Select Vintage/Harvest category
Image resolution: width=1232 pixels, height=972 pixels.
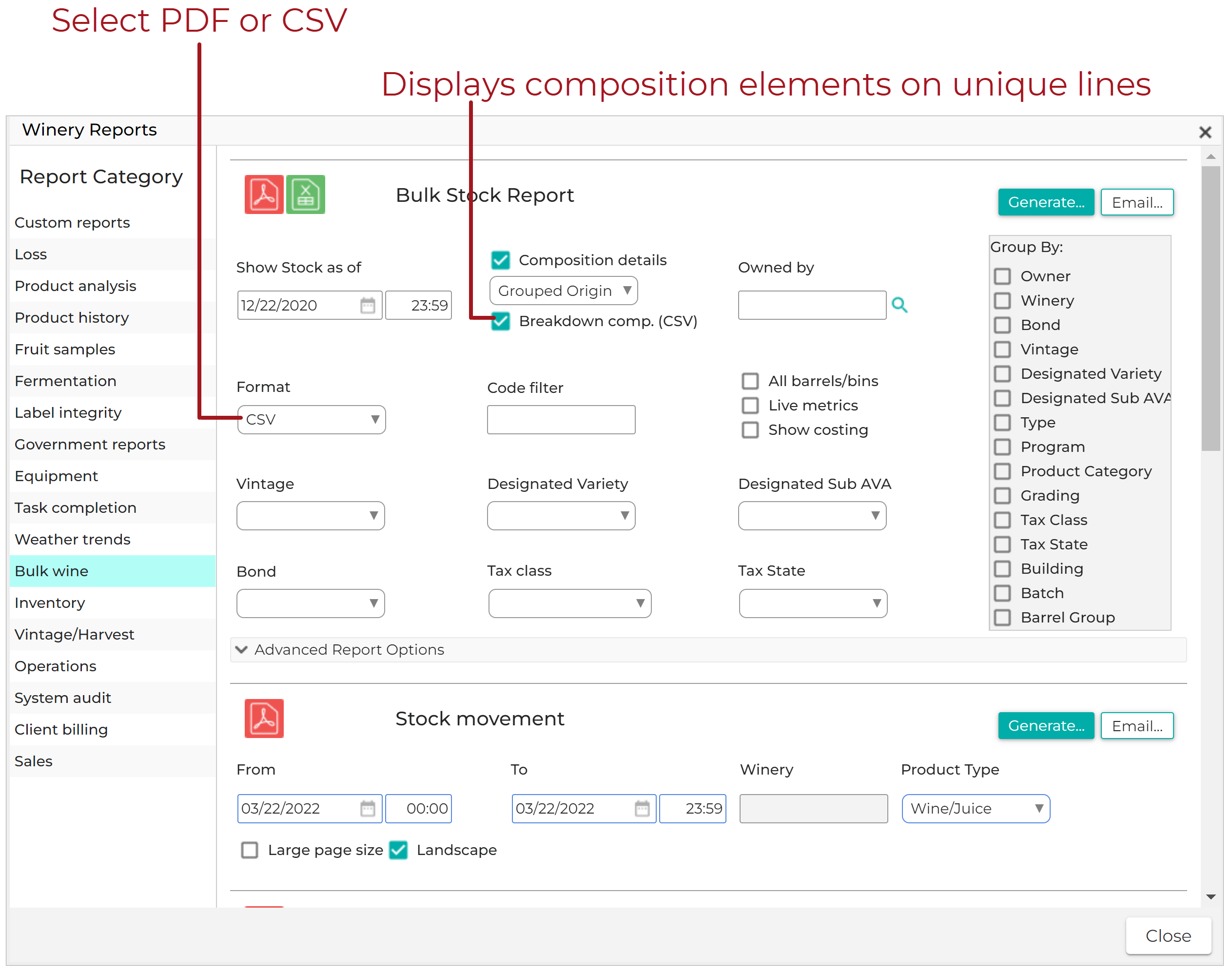[x=113, y=635]
